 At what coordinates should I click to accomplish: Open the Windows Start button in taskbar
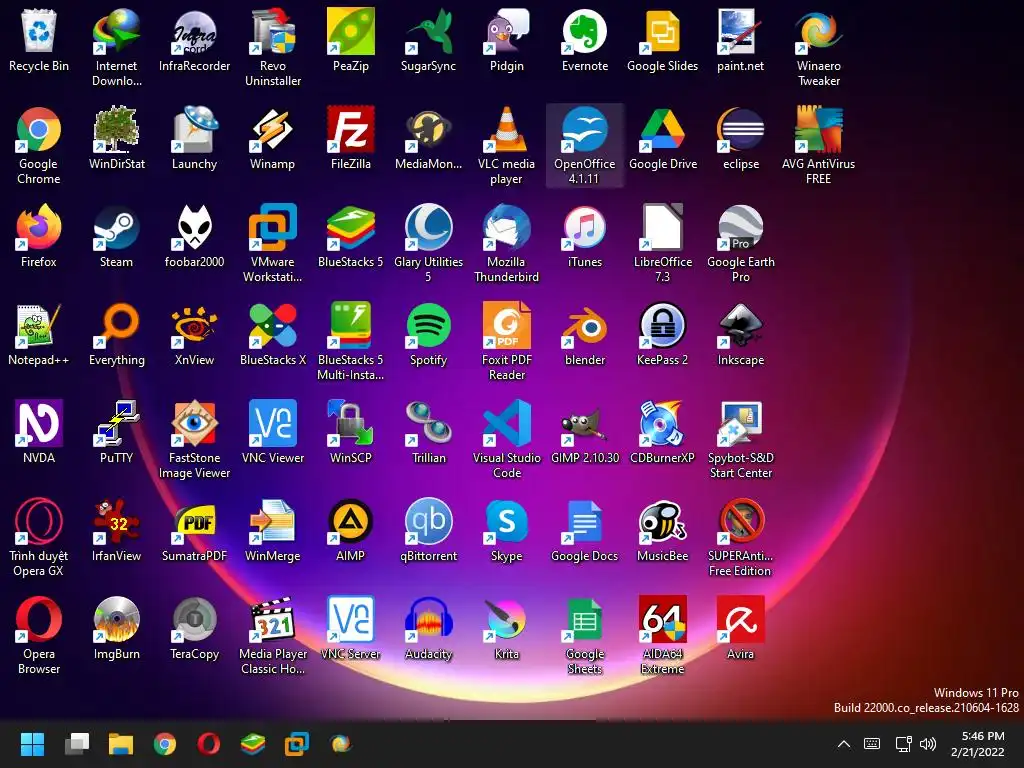pos(33,744)
